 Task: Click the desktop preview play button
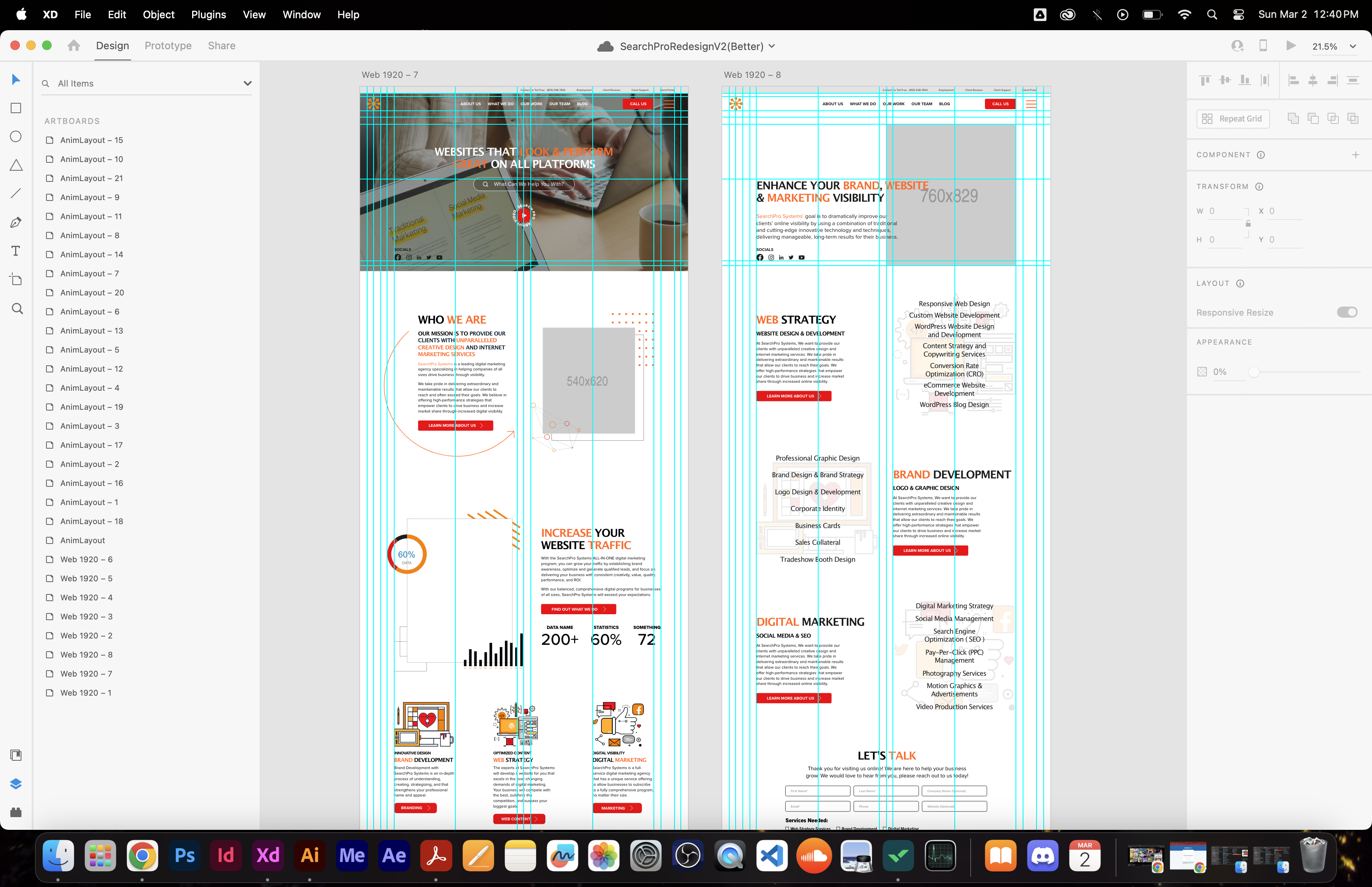tap(1291, 46)
